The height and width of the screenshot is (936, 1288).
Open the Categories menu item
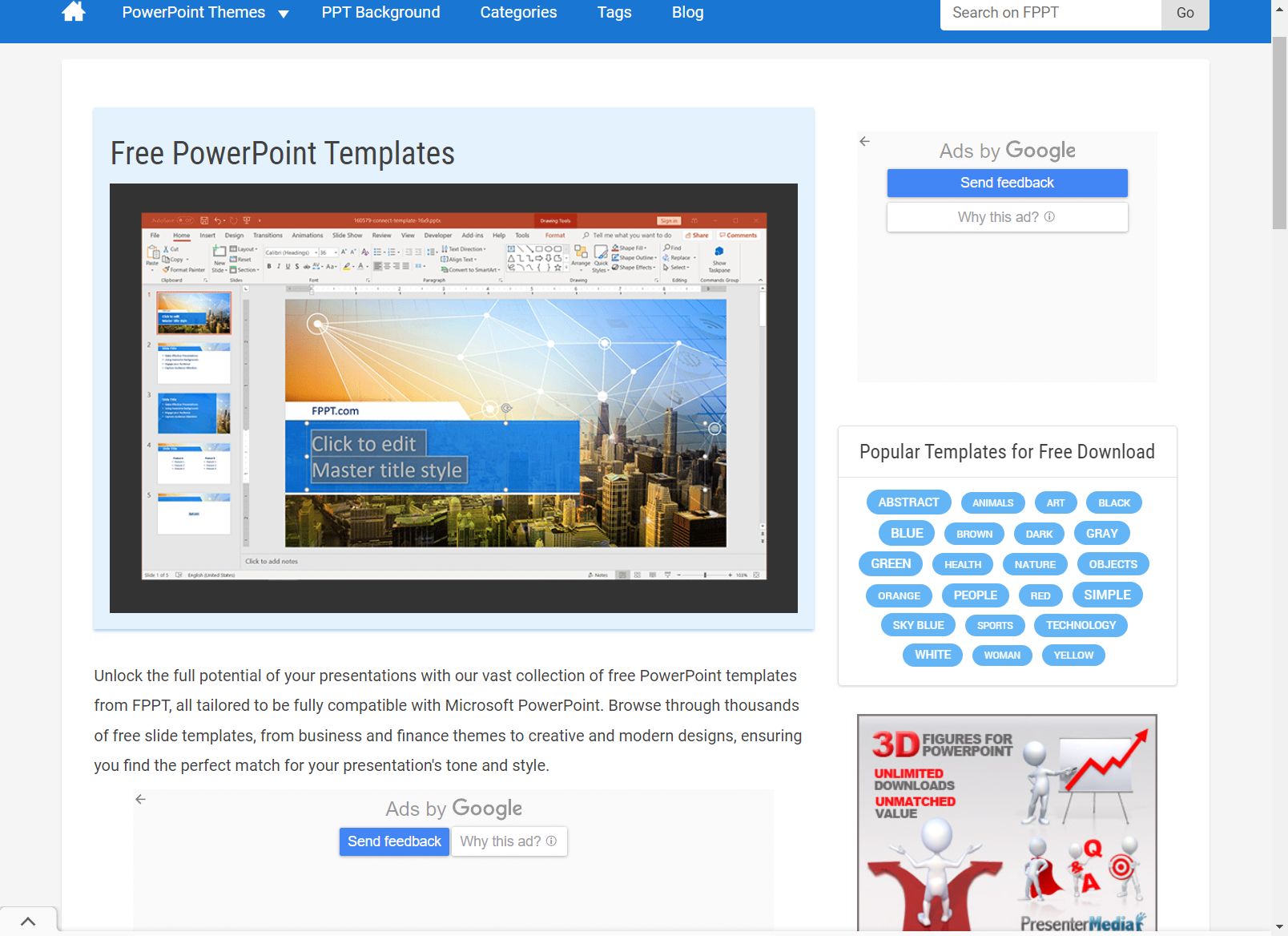tap(518, 12)
